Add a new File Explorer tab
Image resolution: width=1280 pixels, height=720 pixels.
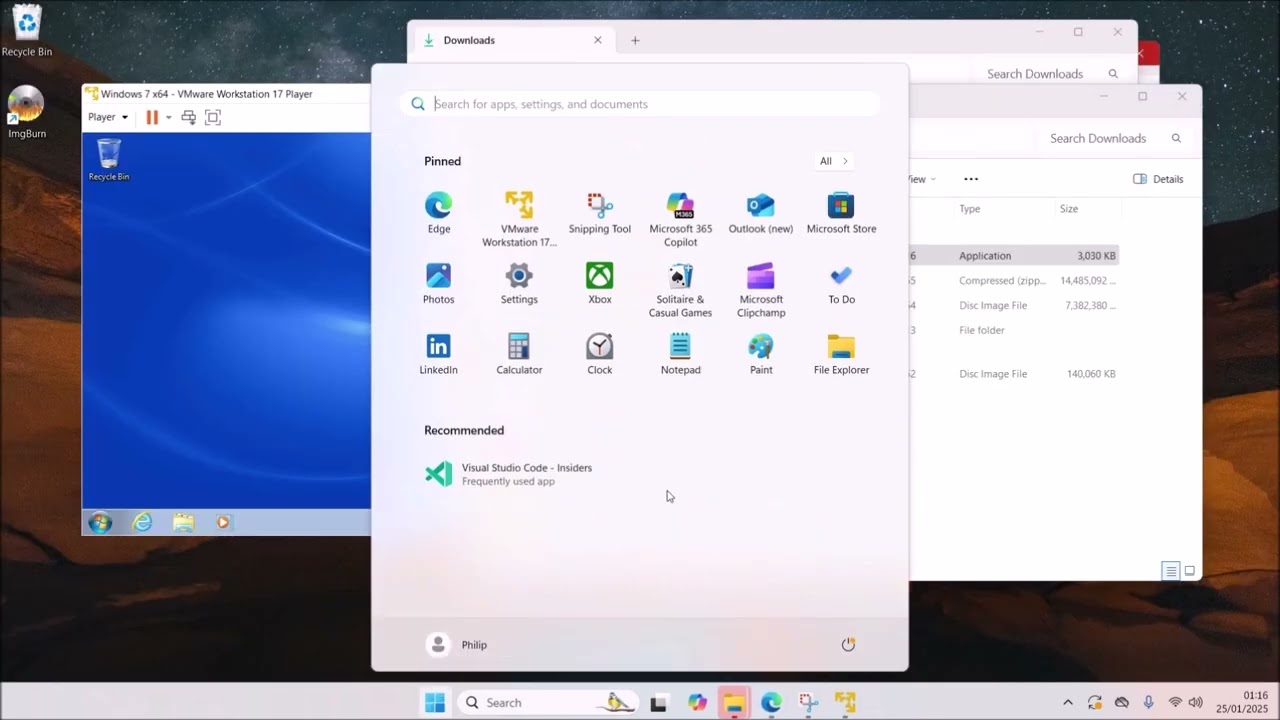(x=635, y=40)
